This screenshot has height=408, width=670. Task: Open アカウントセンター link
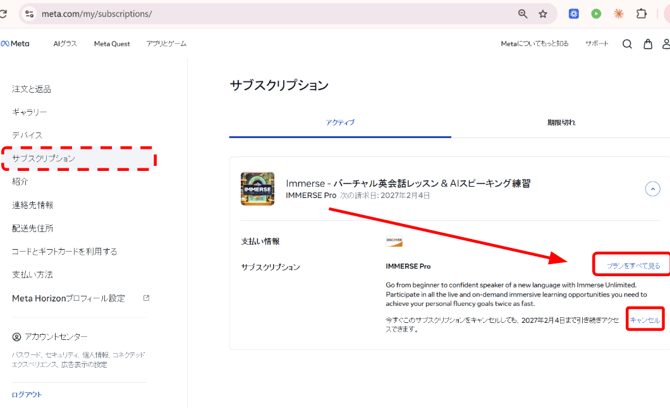[56, 337]
